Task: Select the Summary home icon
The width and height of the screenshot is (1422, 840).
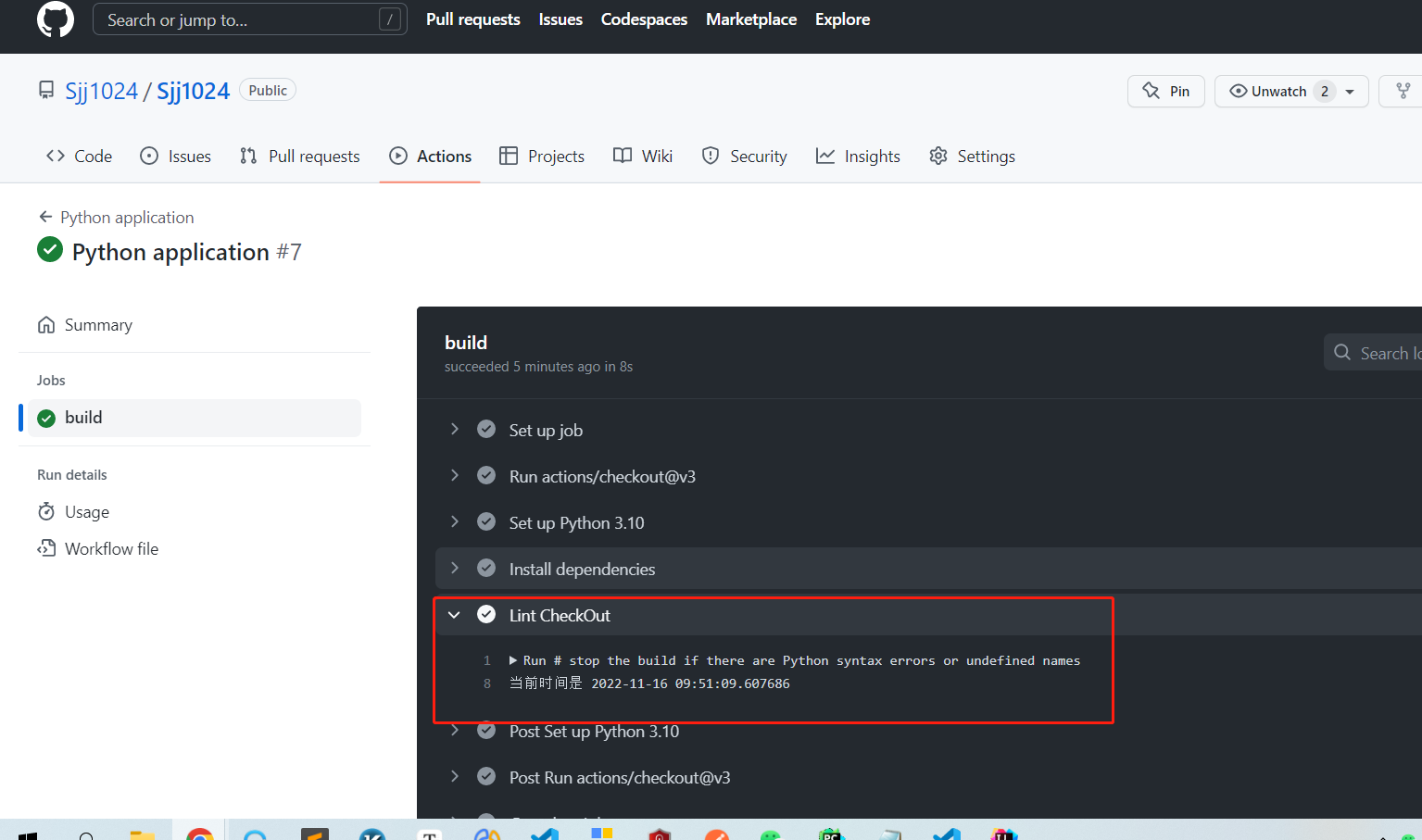Action: pos(45,324)
